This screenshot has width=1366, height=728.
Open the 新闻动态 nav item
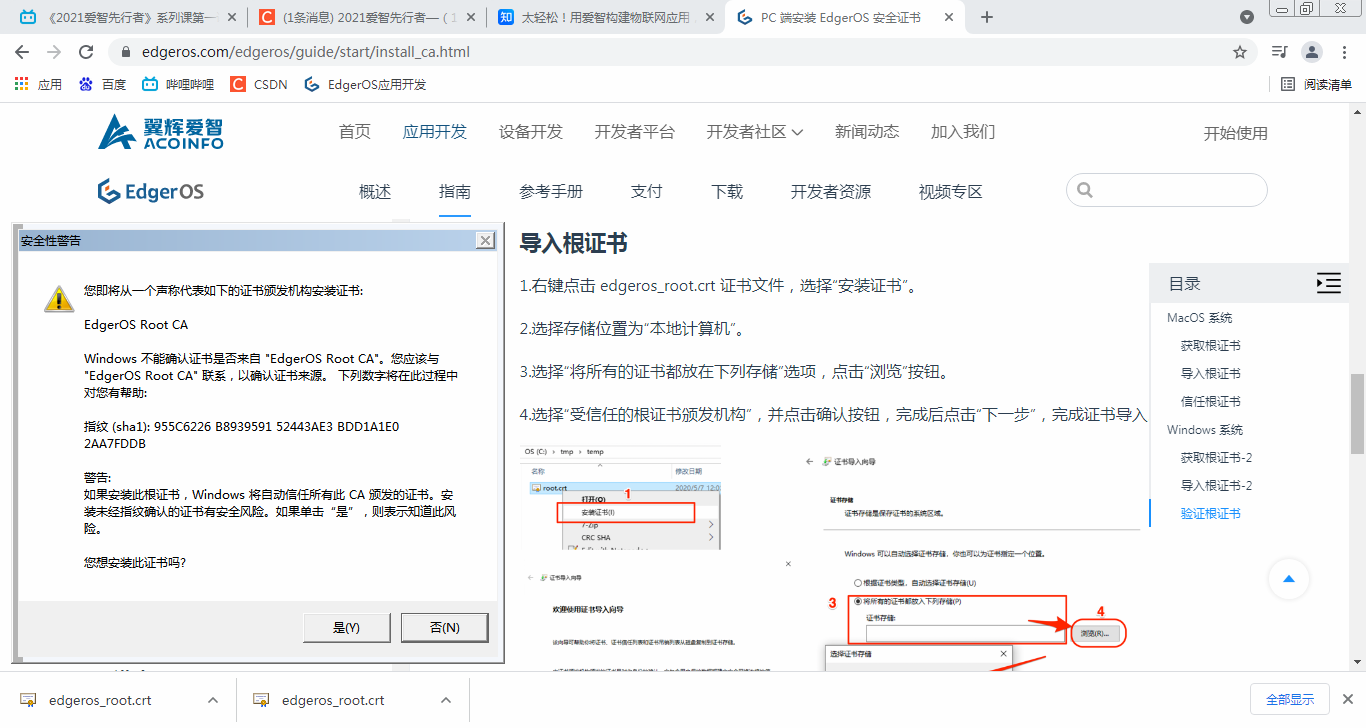[867, 132]
